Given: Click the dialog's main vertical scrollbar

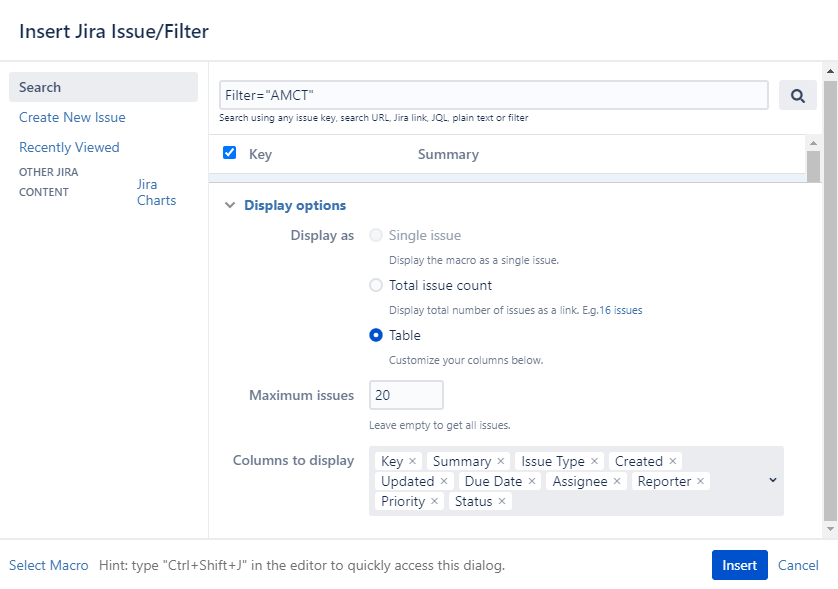Looking at the screenshot, I should [830, 300].
